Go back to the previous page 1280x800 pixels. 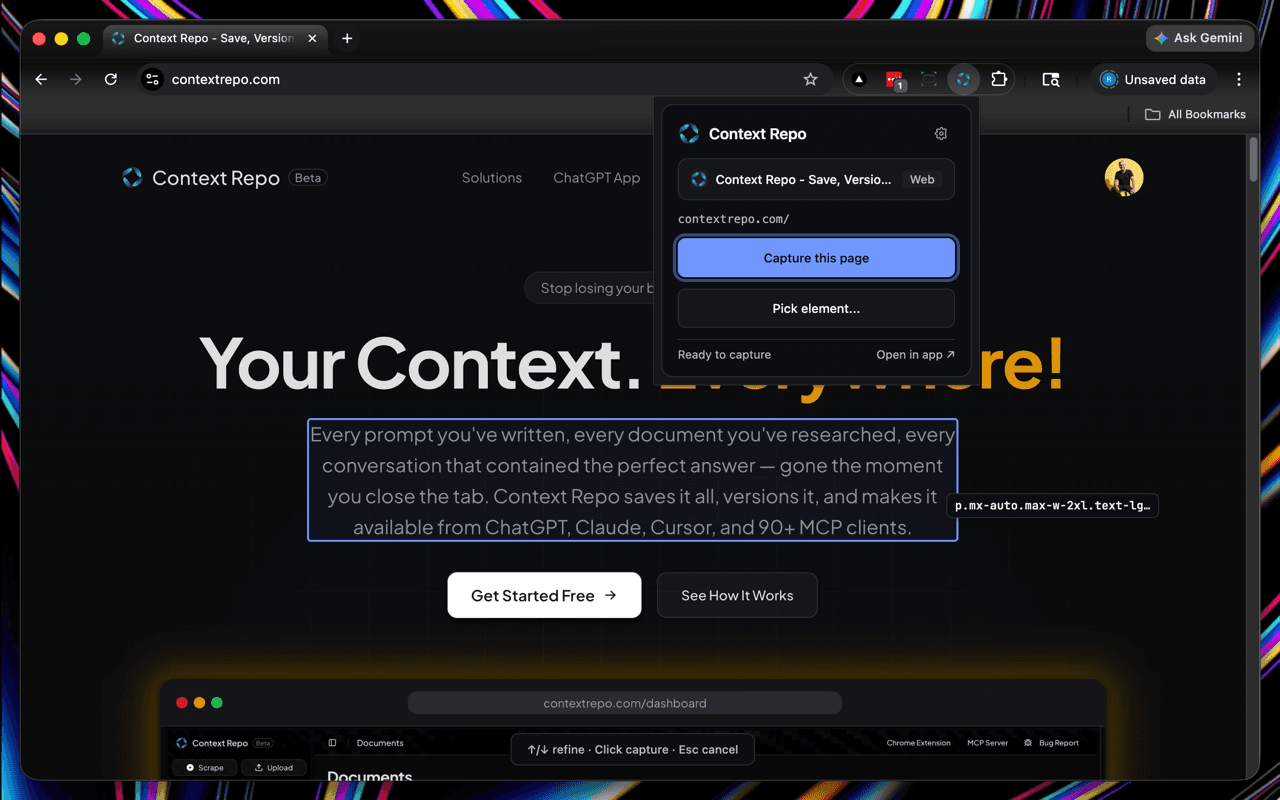point(41,80)
